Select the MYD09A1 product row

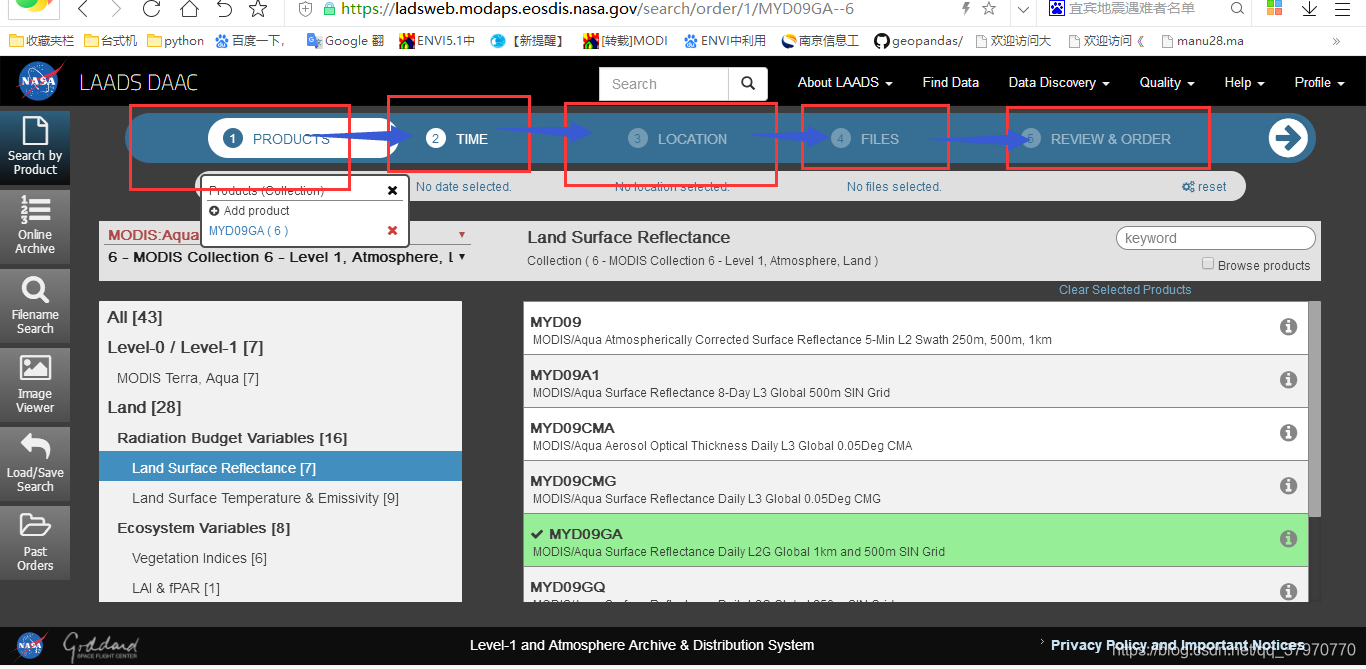pos(915,382)
